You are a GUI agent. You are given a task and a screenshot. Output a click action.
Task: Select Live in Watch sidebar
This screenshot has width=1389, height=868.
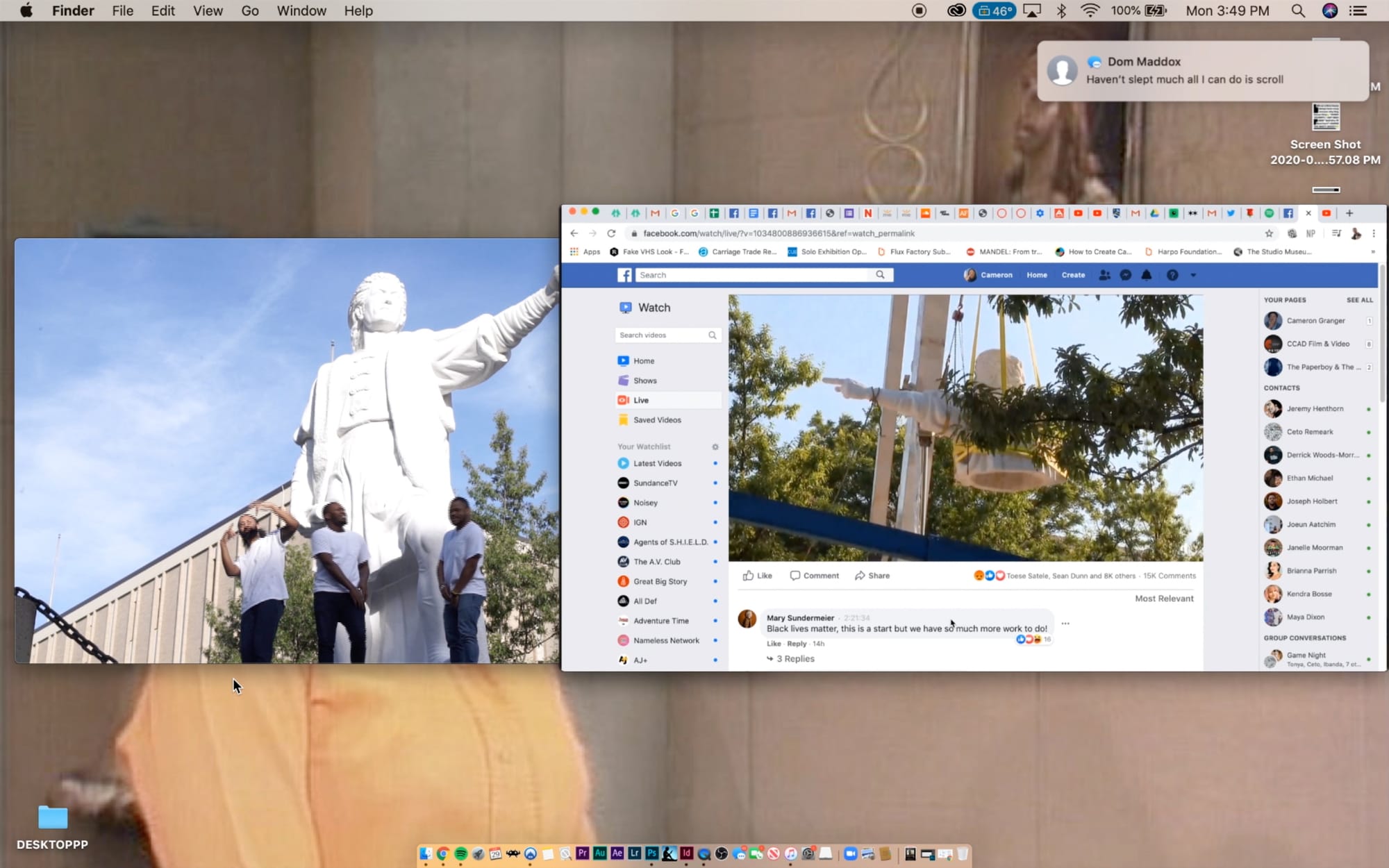pyautogui.click(x=641, y=401)
